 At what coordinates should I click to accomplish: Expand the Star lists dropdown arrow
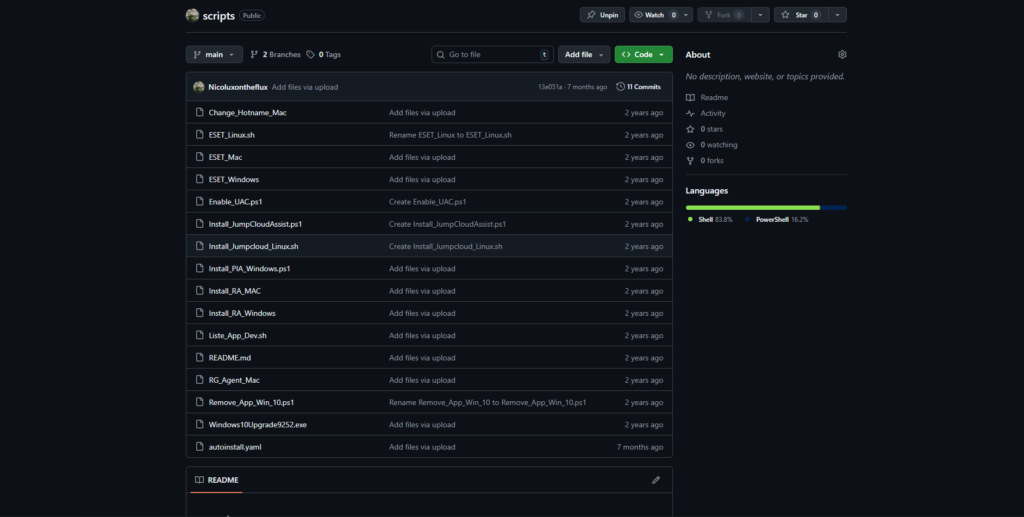pos(837,15)
